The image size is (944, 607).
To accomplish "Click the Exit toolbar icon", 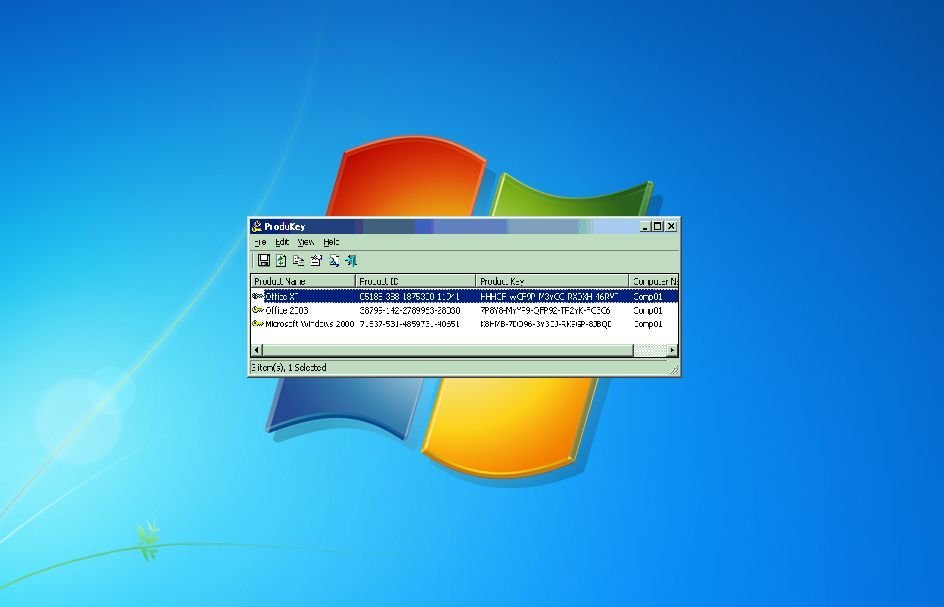I will 351,260.
